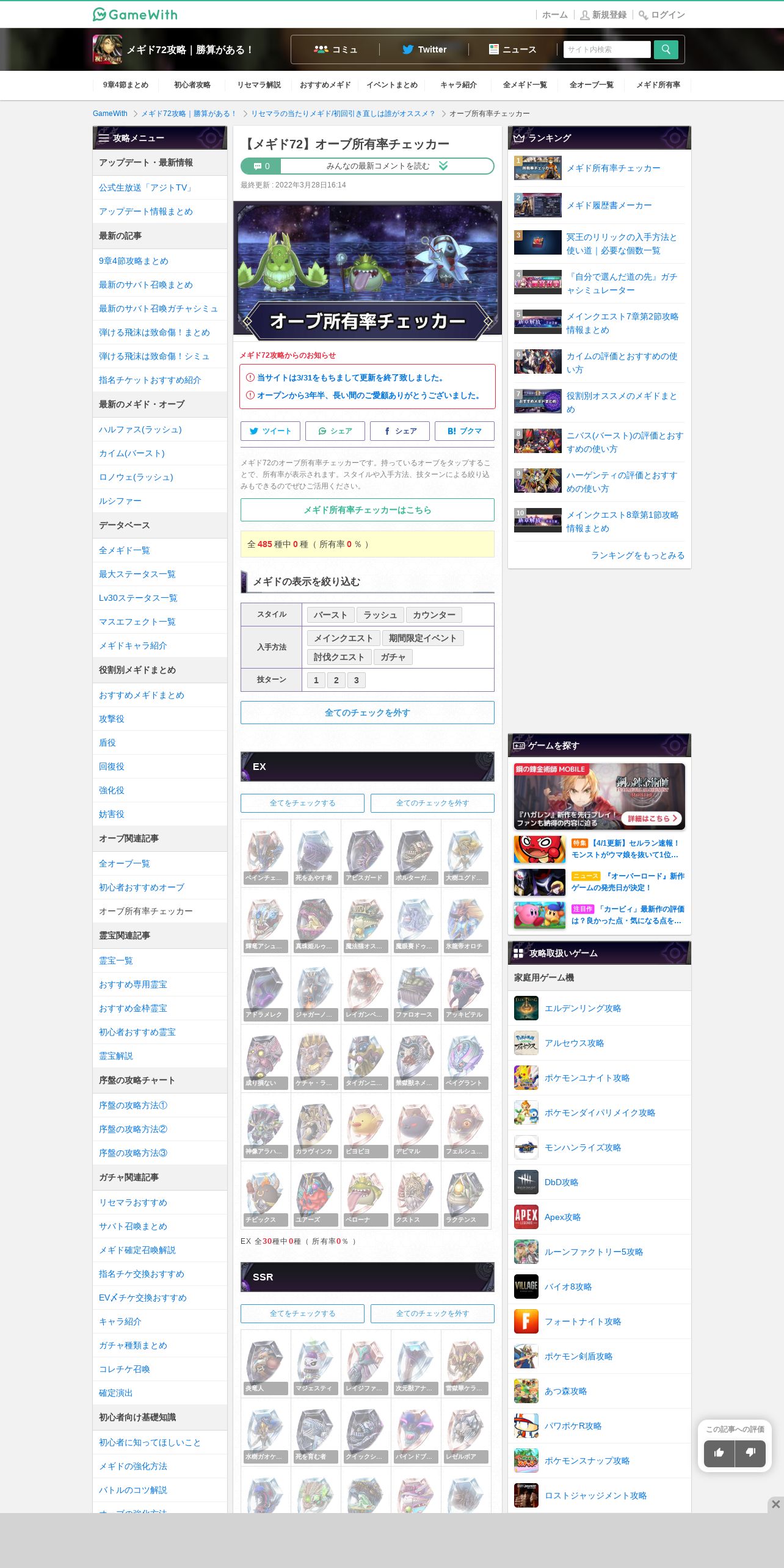Click the green search magnifier button
784x1568 pixels.
click(666, 49)
